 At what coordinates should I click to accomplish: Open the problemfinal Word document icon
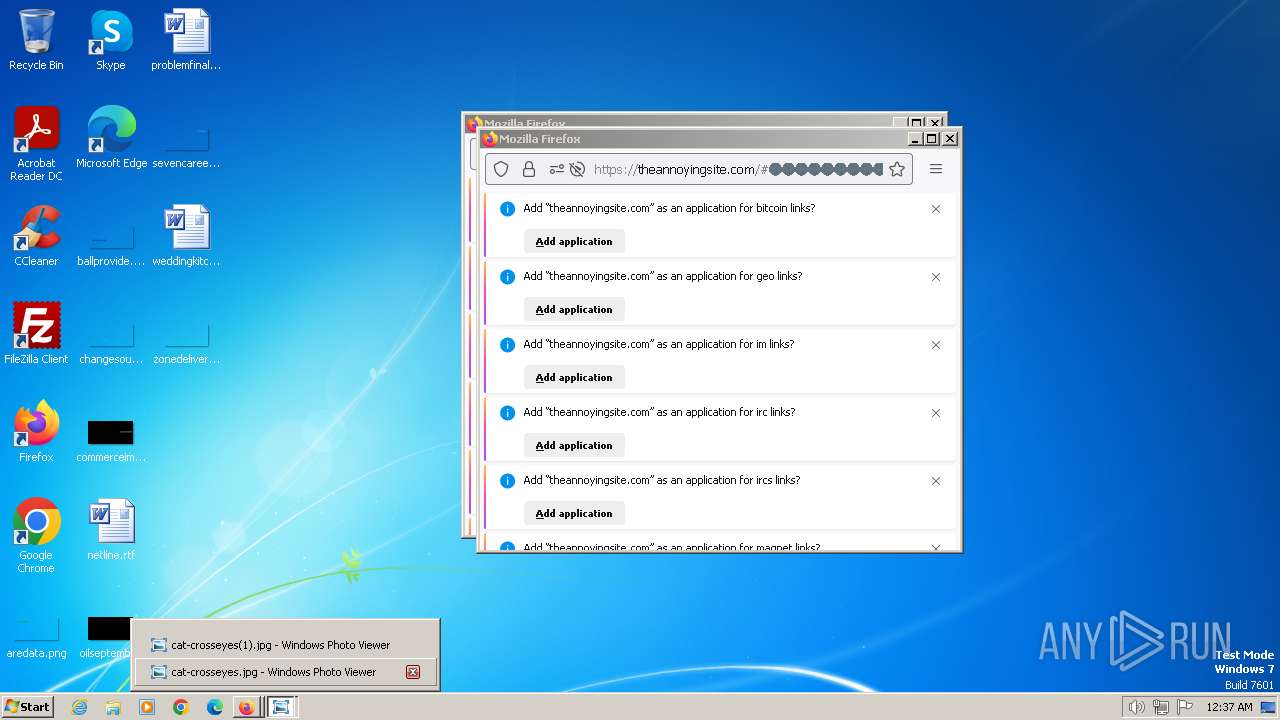186,40
